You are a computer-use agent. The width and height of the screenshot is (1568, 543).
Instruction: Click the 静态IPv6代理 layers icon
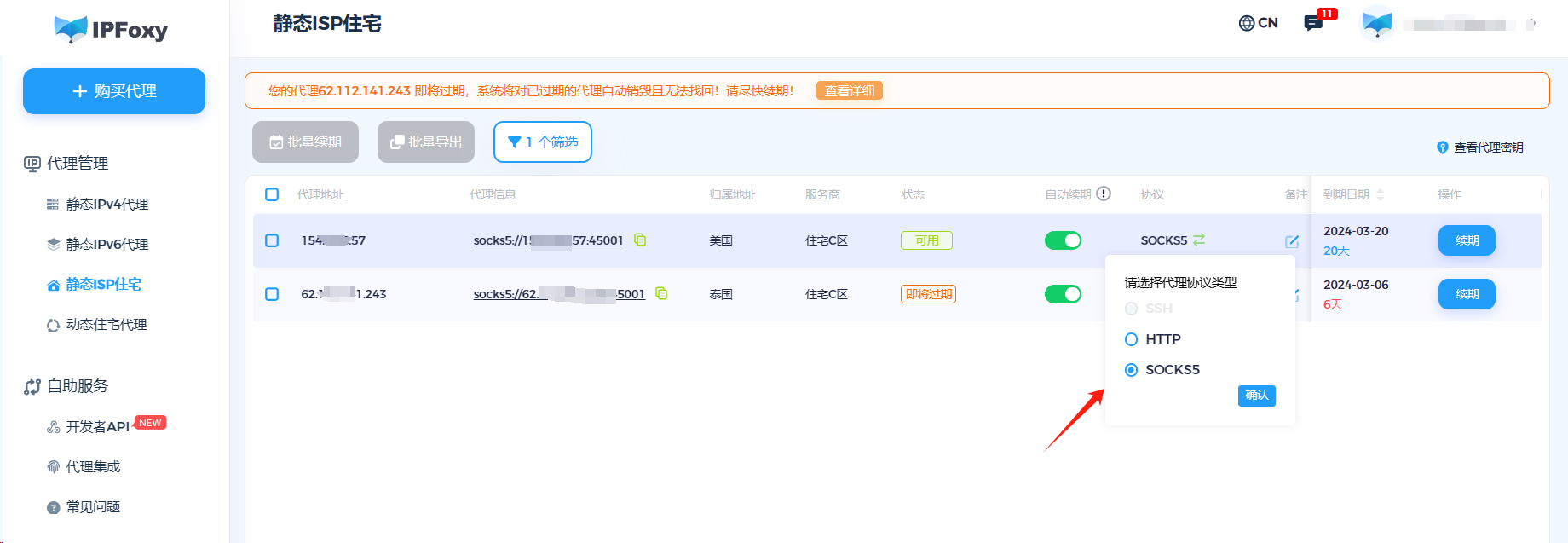[53, 245]
